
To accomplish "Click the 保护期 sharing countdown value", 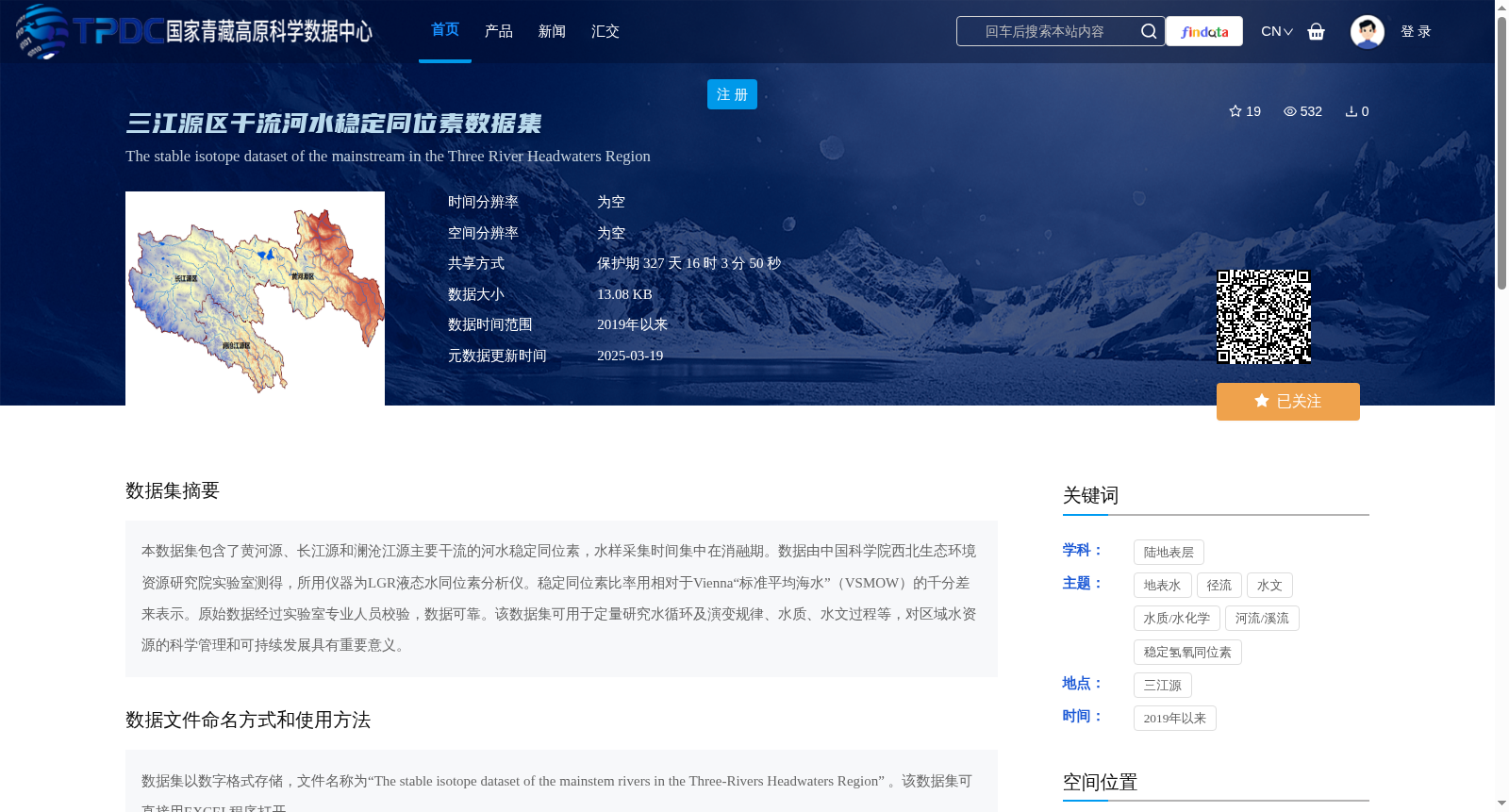I will [688, 263].
